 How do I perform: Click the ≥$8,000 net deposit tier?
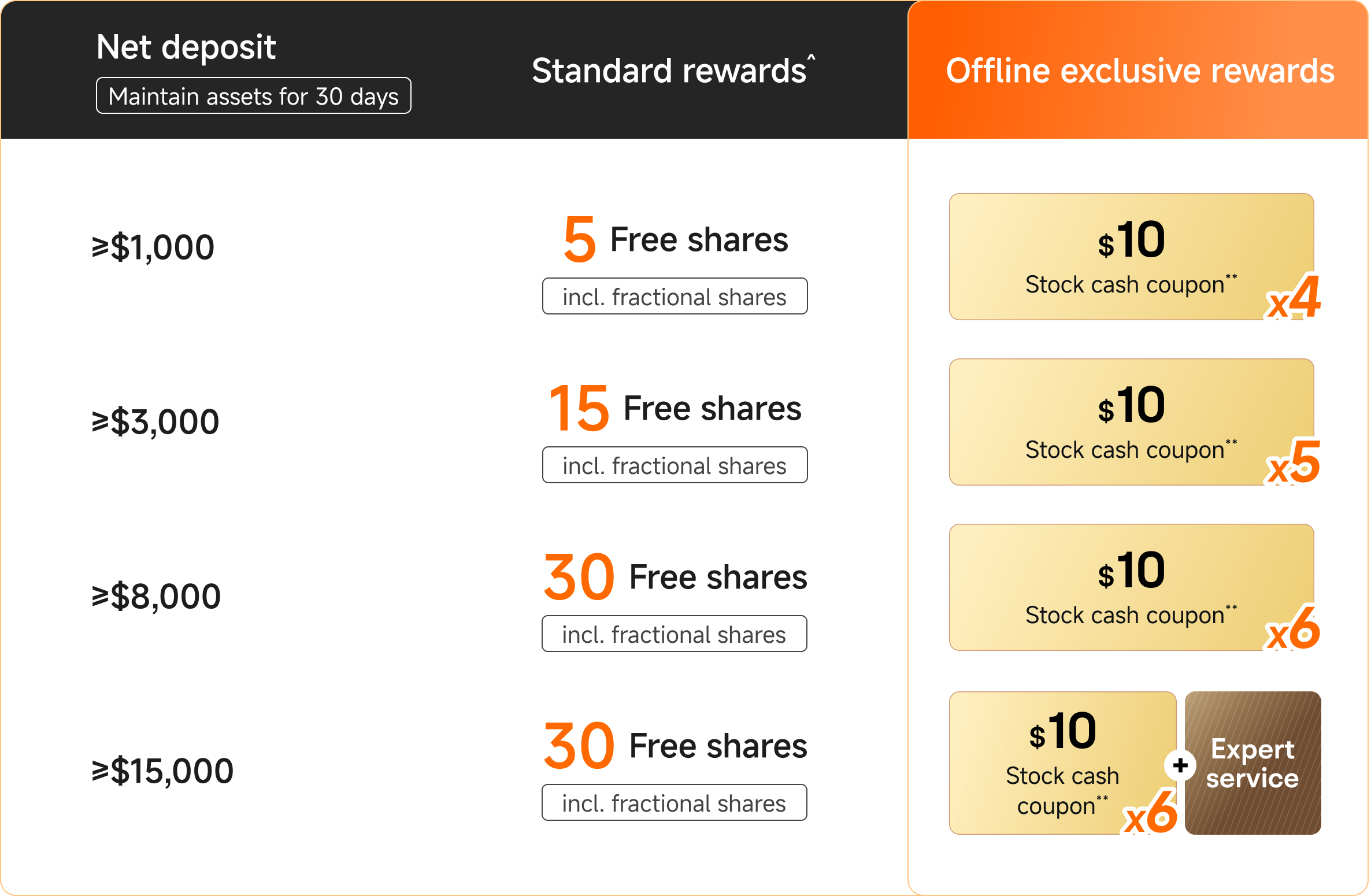(157, 597)
